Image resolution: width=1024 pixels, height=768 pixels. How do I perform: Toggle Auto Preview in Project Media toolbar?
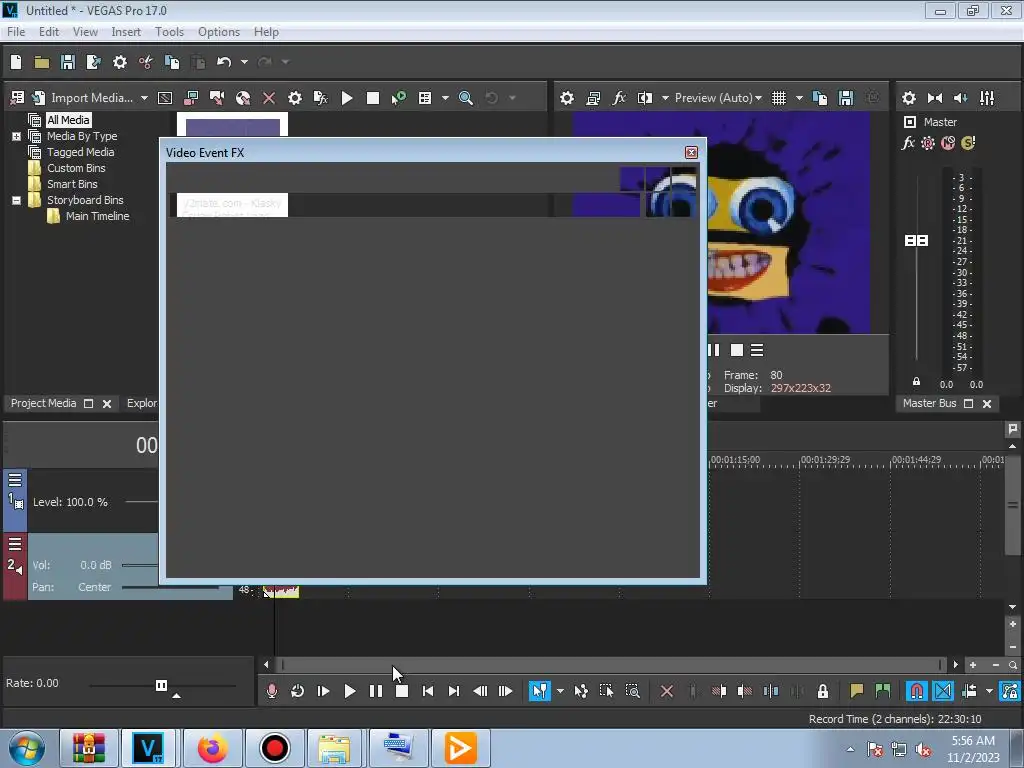[399, 98]
